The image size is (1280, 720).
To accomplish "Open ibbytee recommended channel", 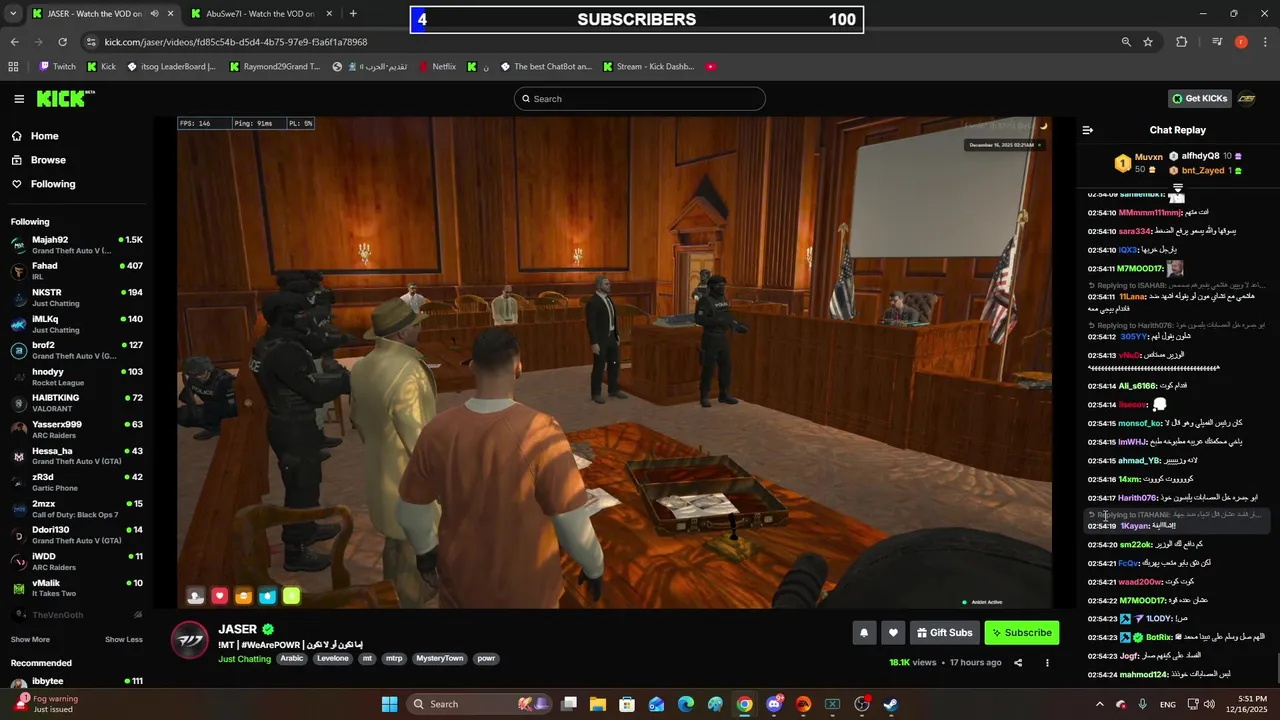I will (76, 684).
